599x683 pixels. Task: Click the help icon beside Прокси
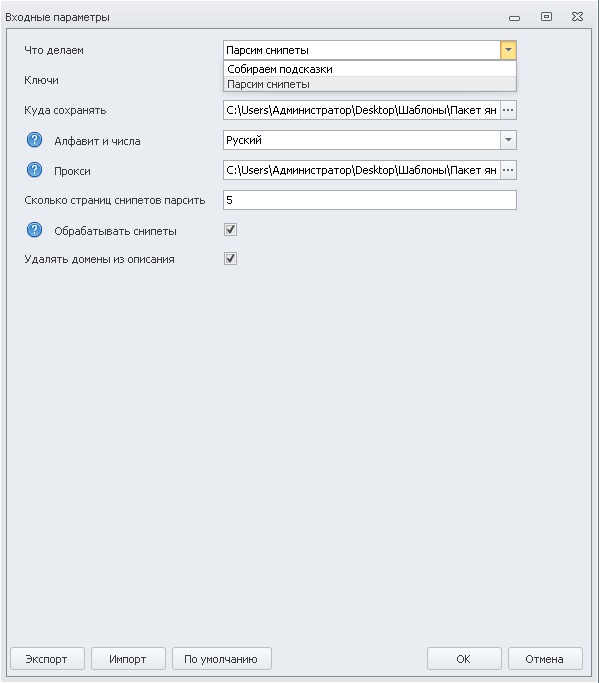(34, 170)
